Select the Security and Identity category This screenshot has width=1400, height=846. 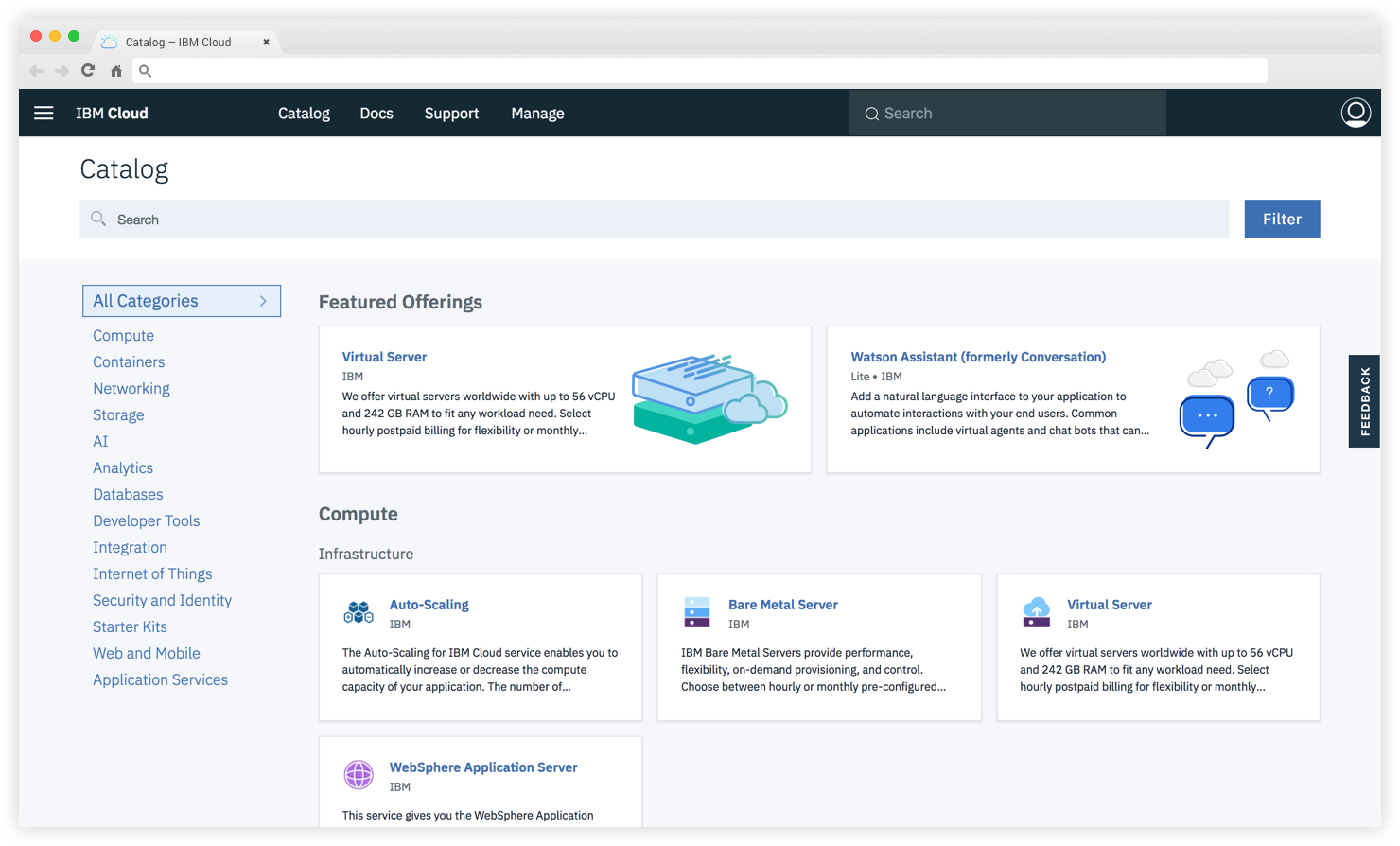162,600
